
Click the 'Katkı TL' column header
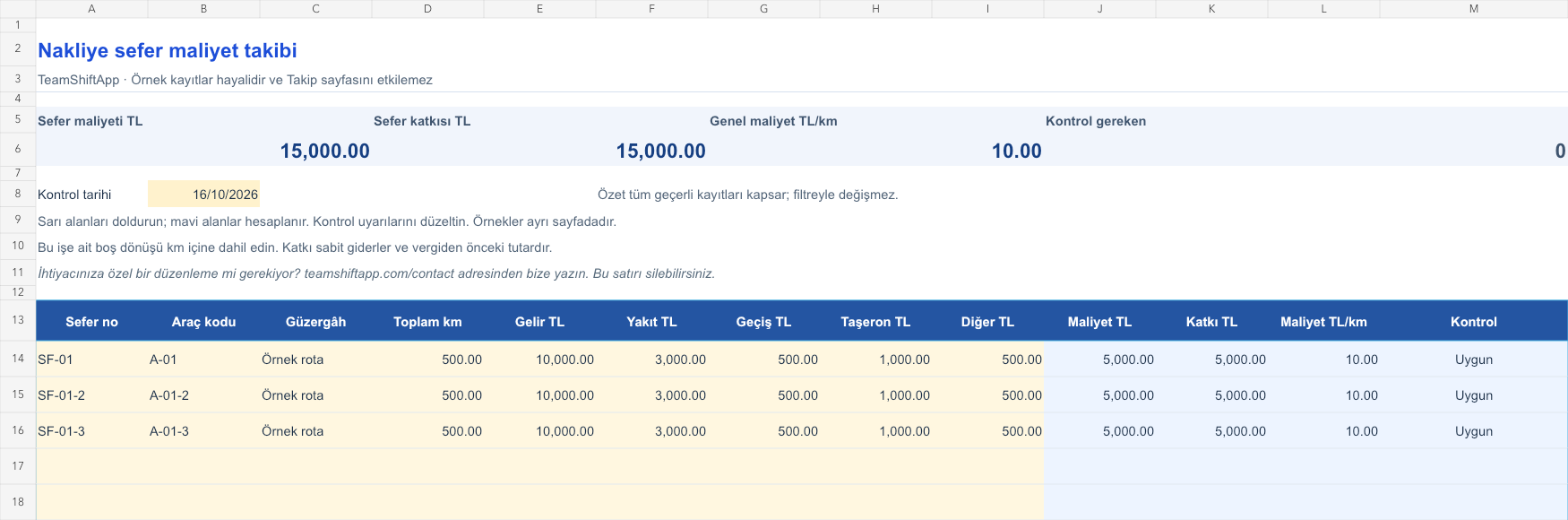[x=1211, y=322]
